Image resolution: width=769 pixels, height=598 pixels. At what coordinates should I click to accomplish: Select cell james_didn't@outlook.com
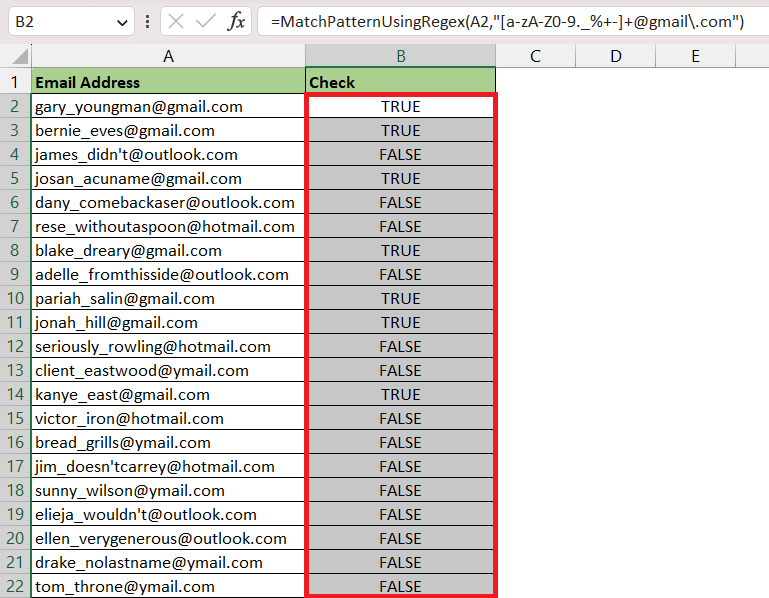click(168, 154)
